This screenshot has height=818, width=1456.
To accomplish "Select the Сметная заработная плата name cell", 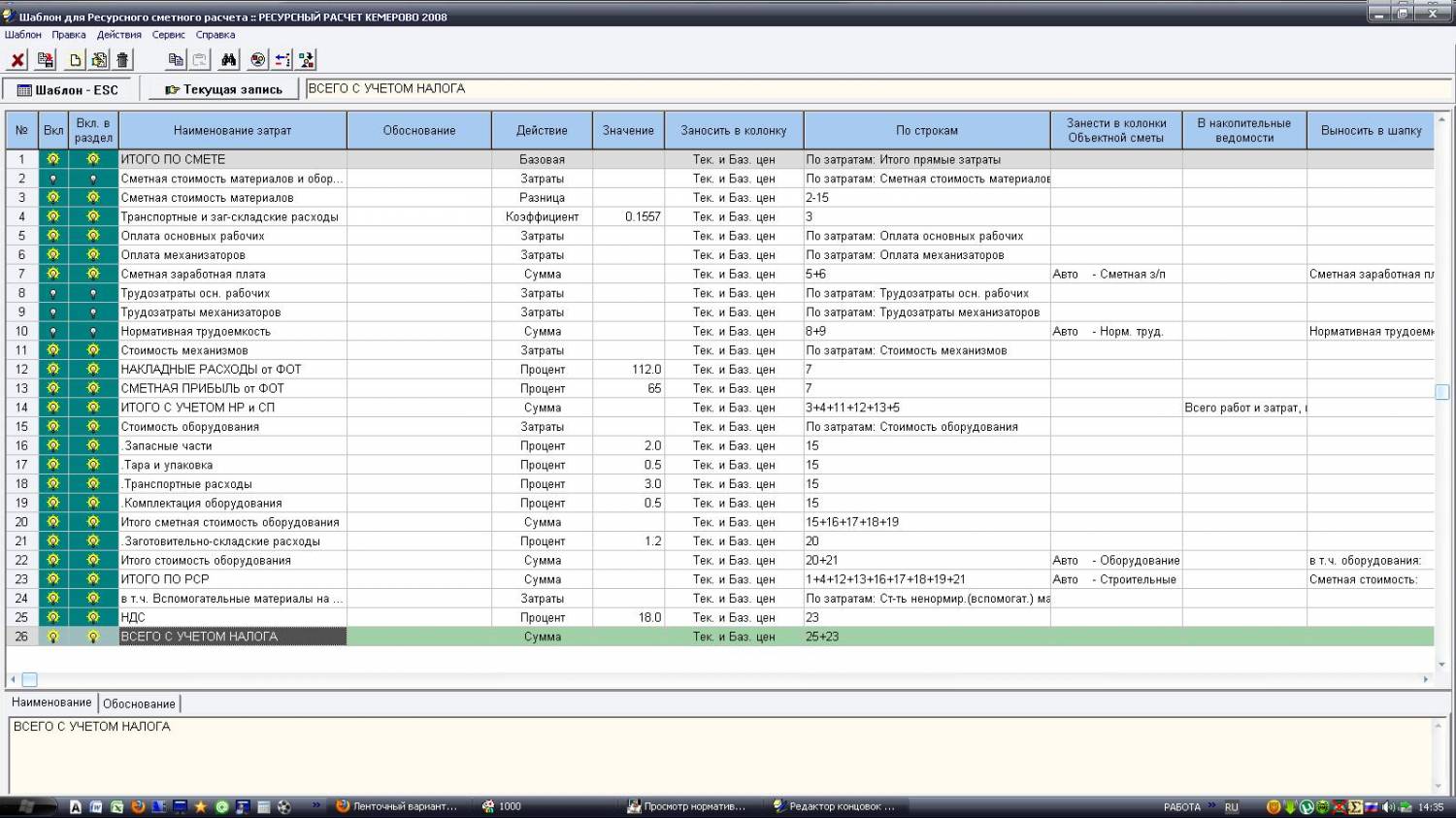I will [x=232, y=274].
